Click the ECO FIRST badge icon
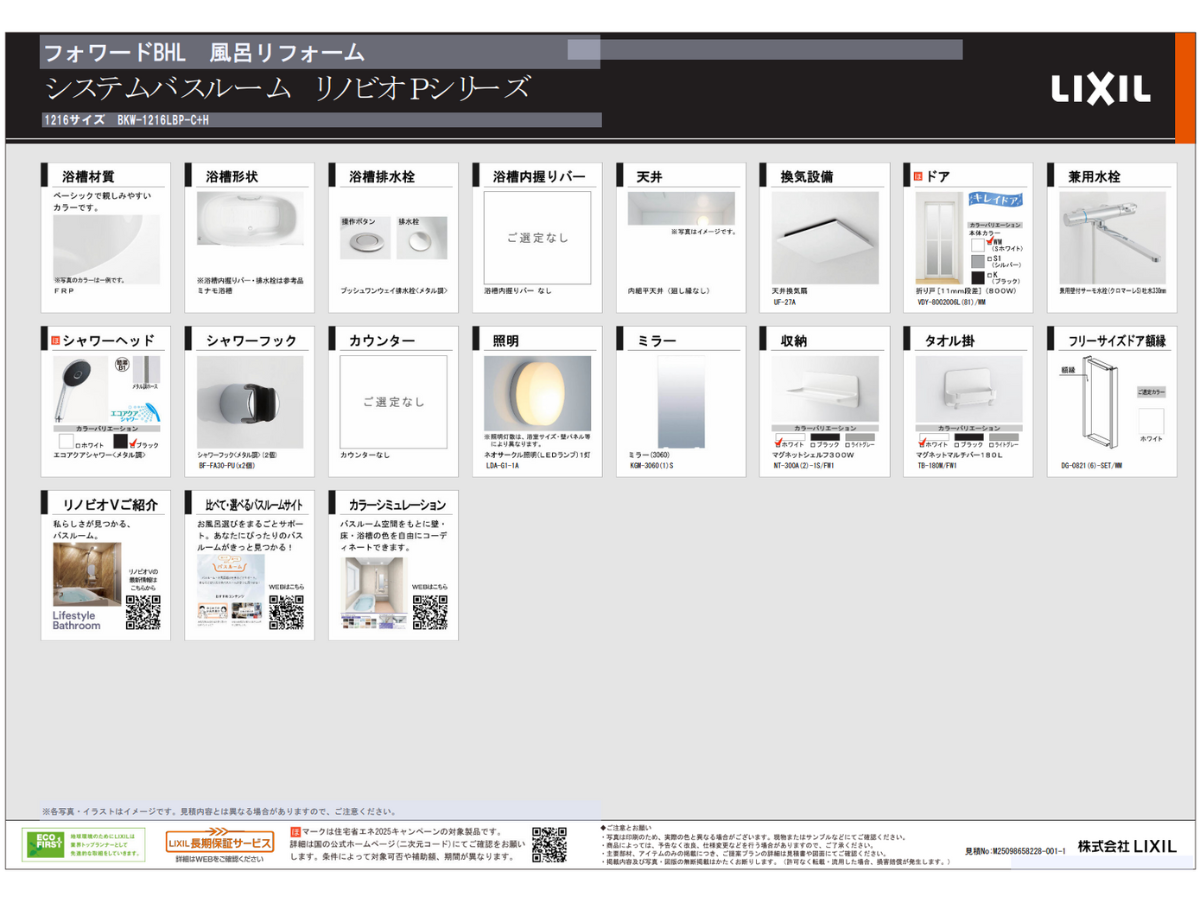 pyautogui.click(x=45, y=845)
